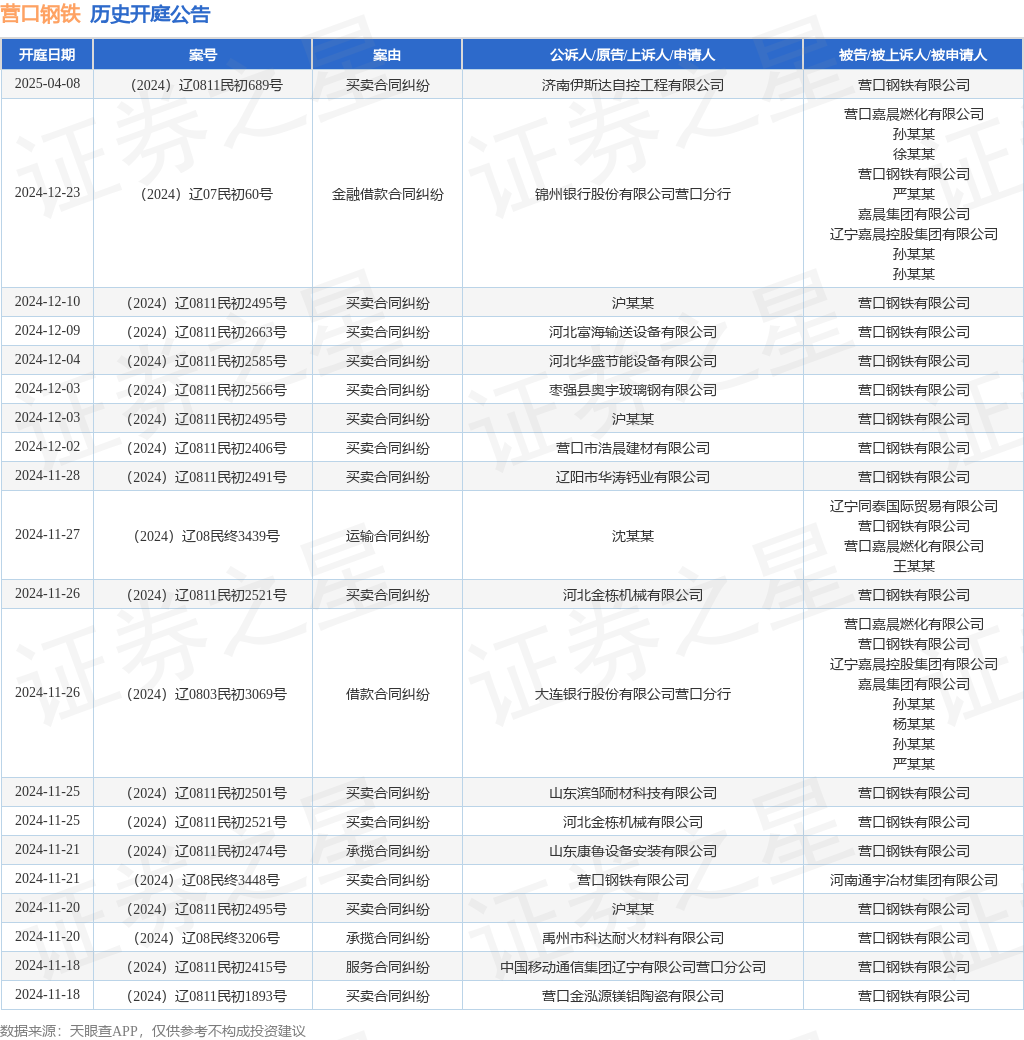This screenshot has height=1040, width=1024.
Task: Open "大连银行股份有限公司营口分行"
Action: click(x=632, y=693)
